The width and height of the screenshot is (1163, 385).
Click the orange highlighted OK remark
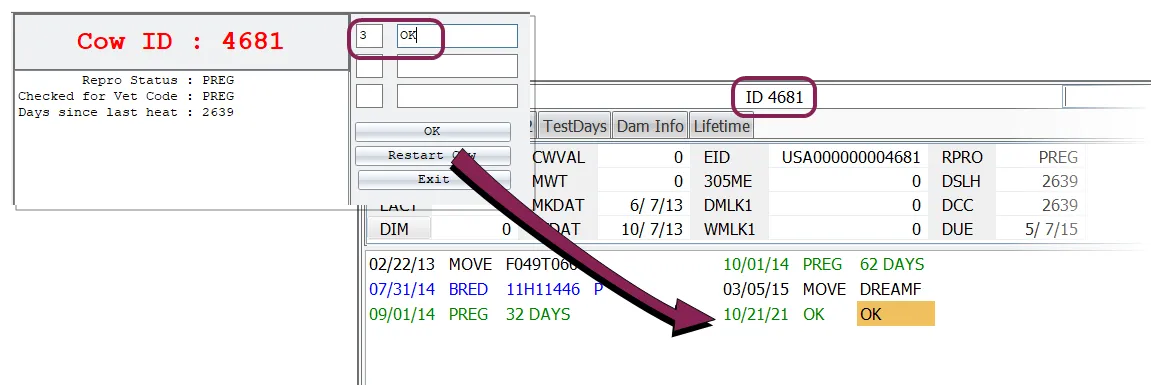click(x=895, y=314)
